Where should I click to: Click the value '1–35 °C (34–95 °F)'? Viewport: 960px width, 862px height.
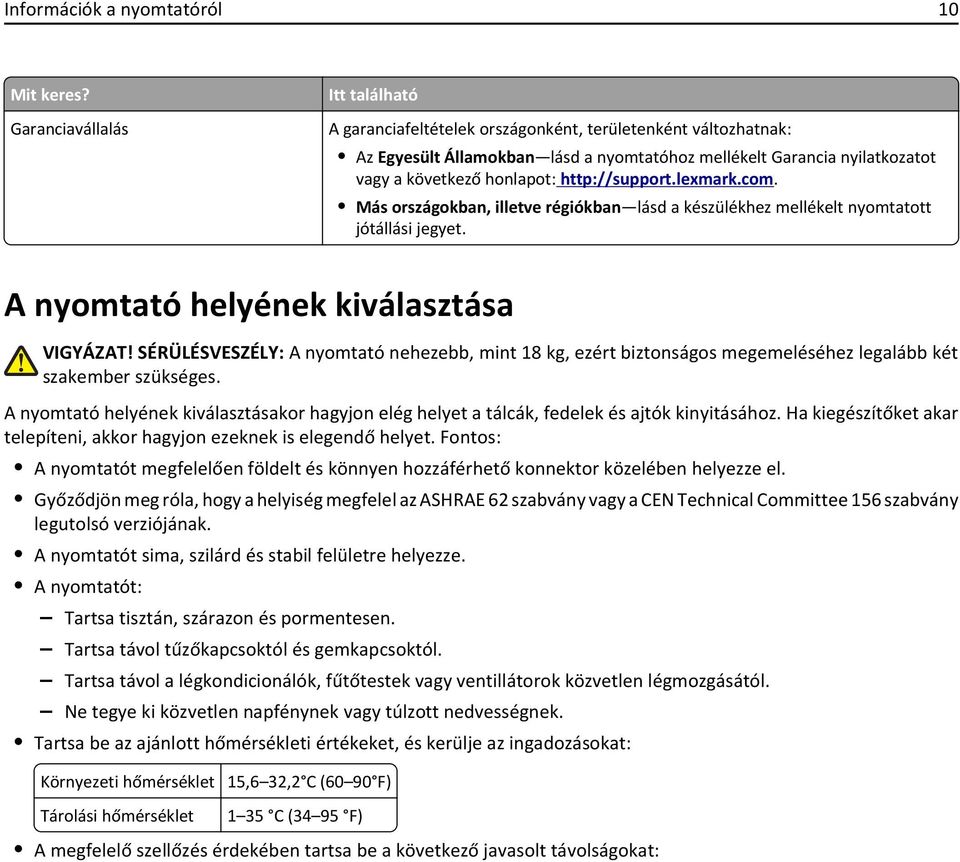click(x=295, y=816)
